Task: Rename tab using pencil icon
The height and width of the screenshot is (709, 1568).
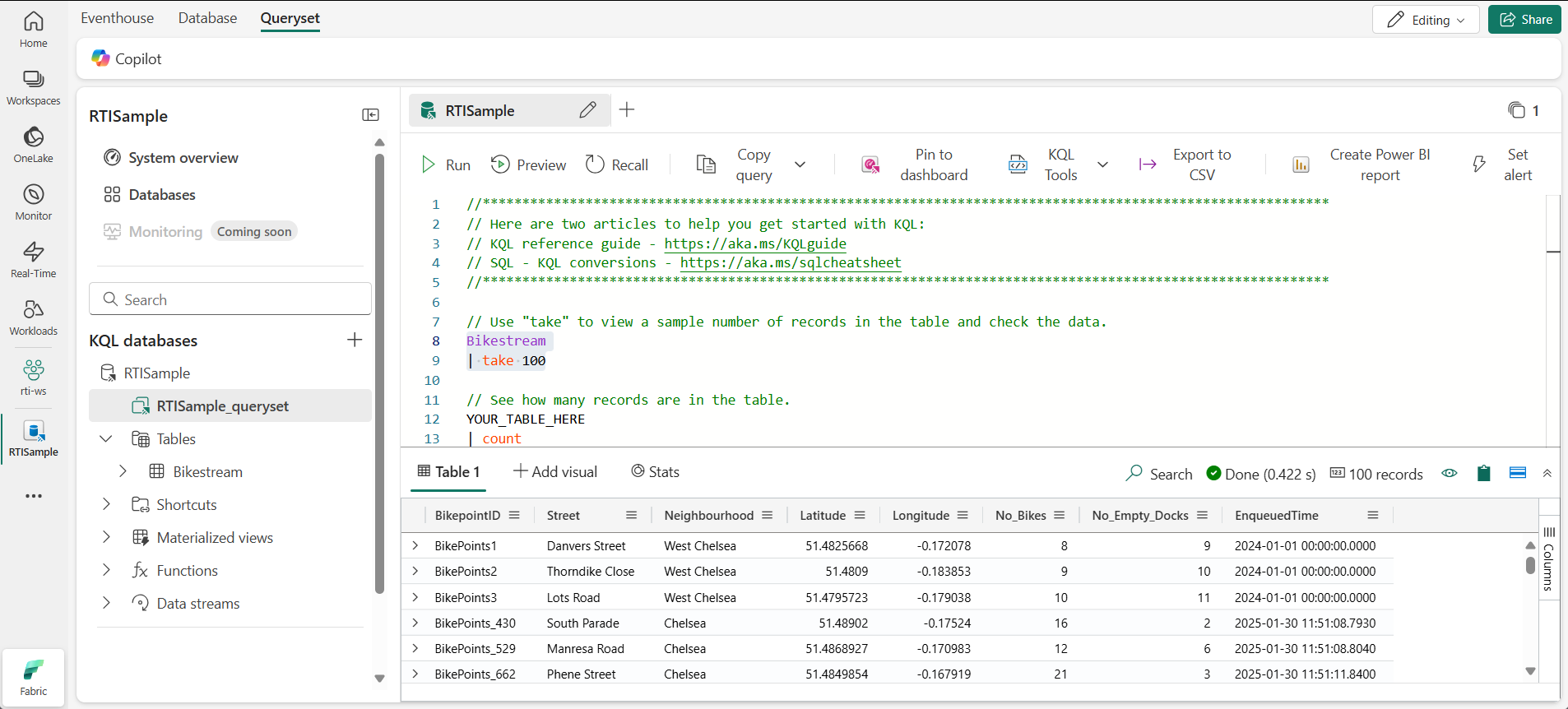Action: pyautogui.click(x=587, y=110)
